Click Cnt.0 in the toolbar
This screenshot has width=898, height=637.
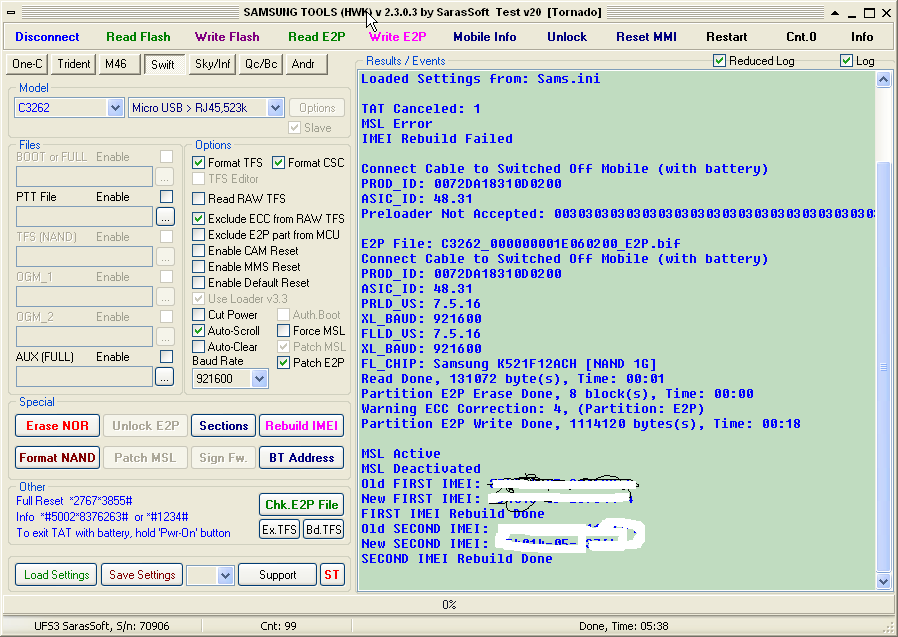pyautogui.click(x=801, y=37)
